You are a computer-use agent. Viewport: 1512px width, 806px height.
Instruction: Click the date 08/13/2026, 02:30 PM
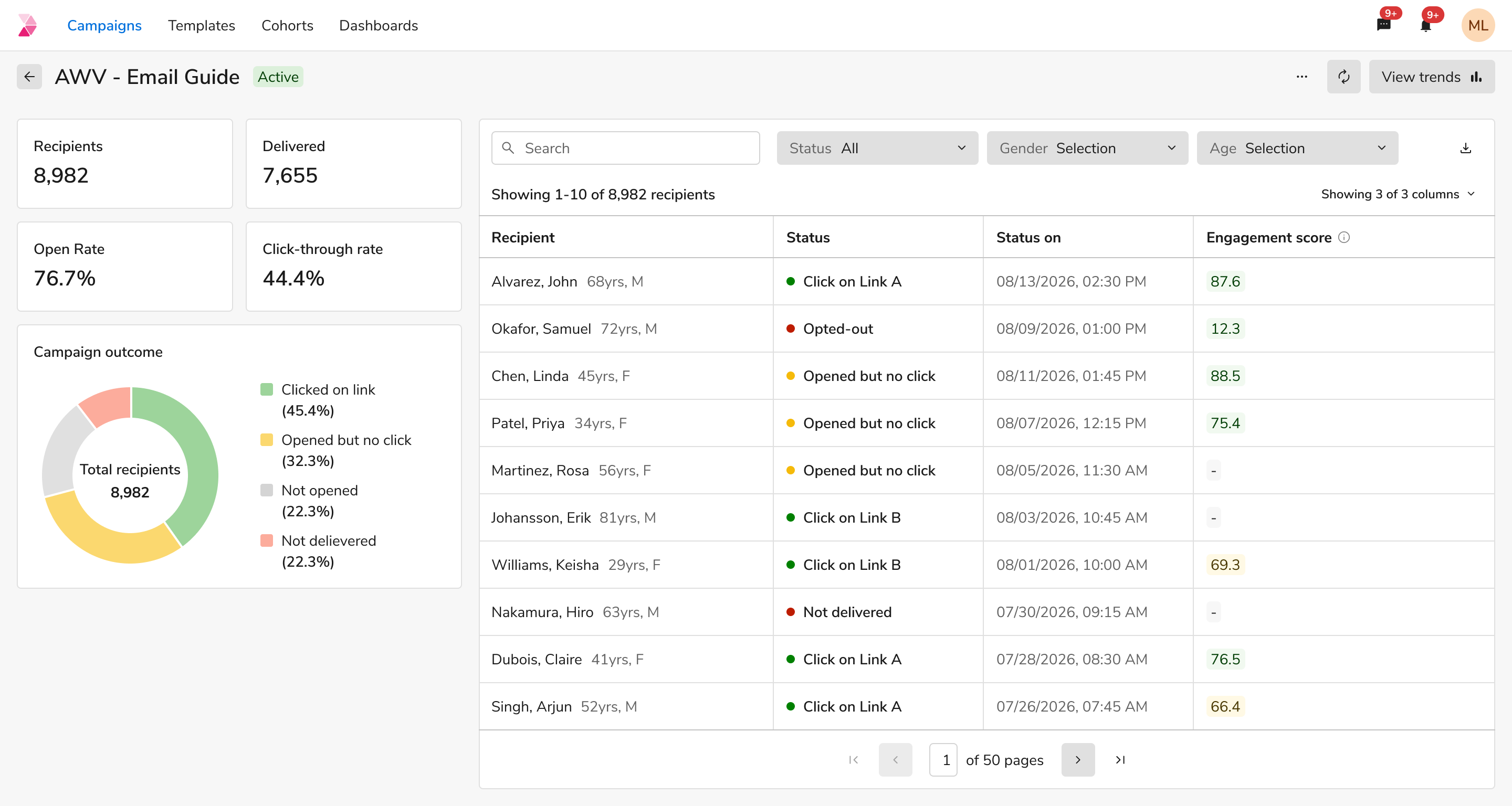1070,282
